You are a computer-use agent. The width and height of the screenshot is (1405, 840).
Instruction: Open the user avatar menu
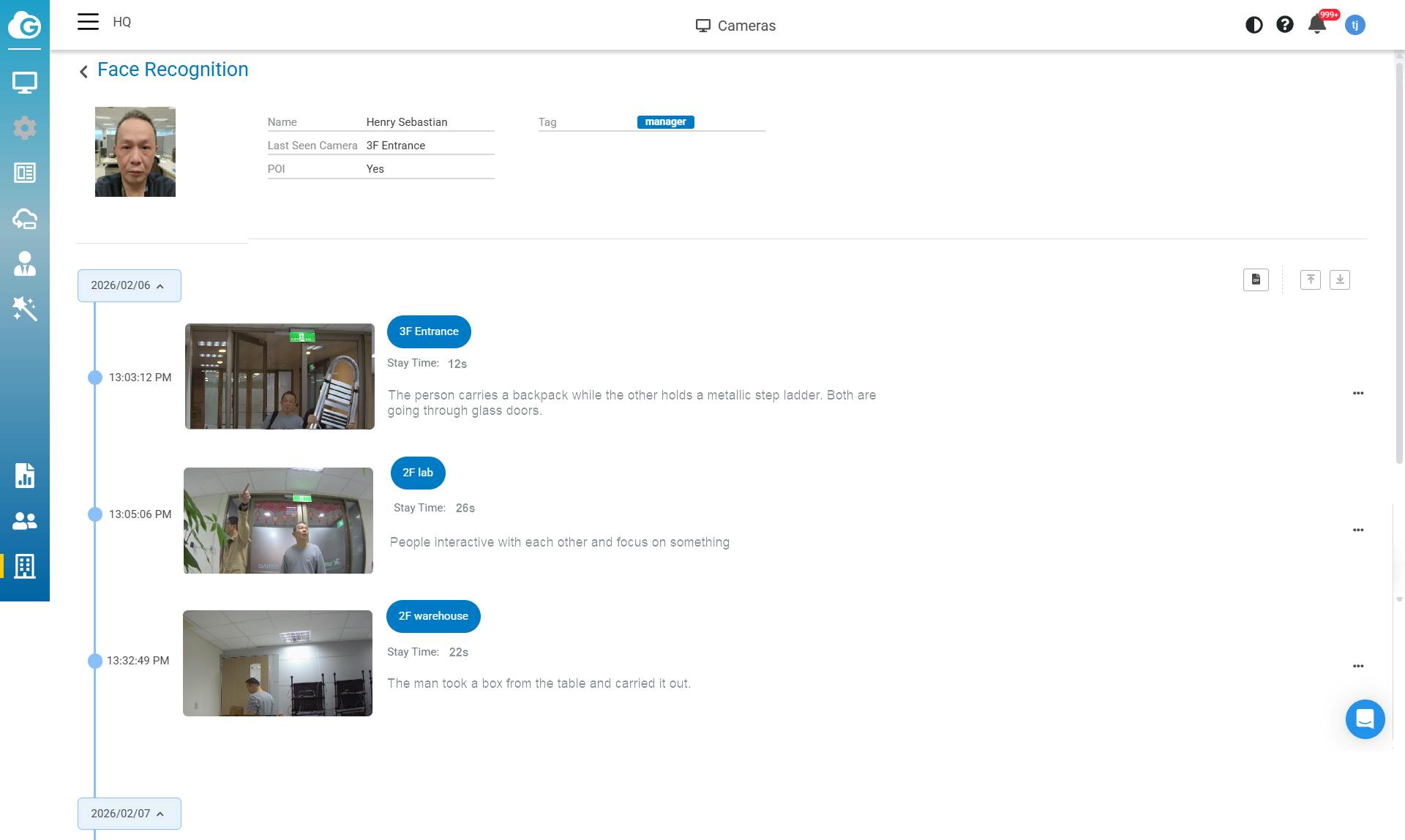tap(1355, 25)
